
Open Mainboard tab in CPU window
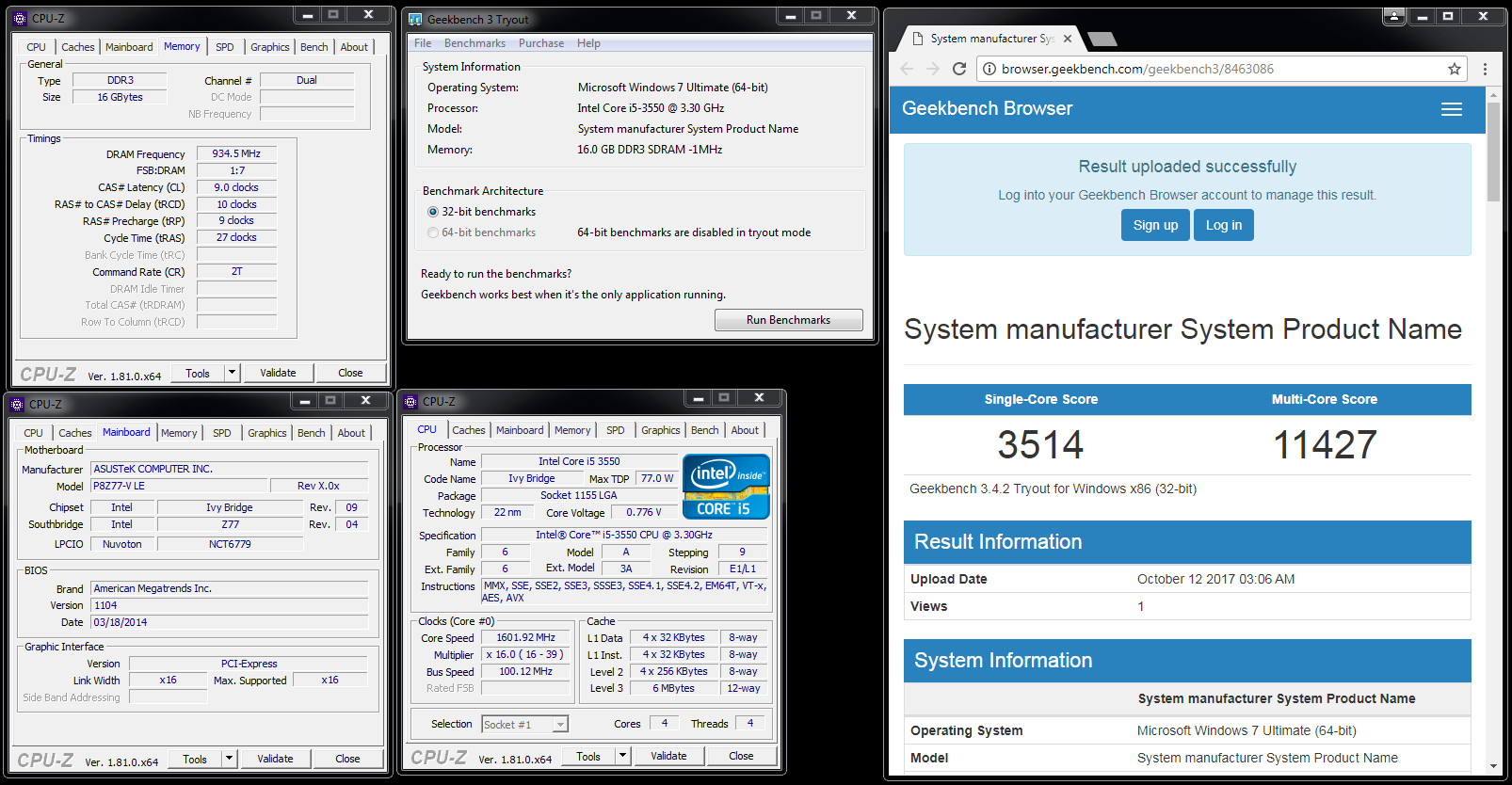coord(520,430)
